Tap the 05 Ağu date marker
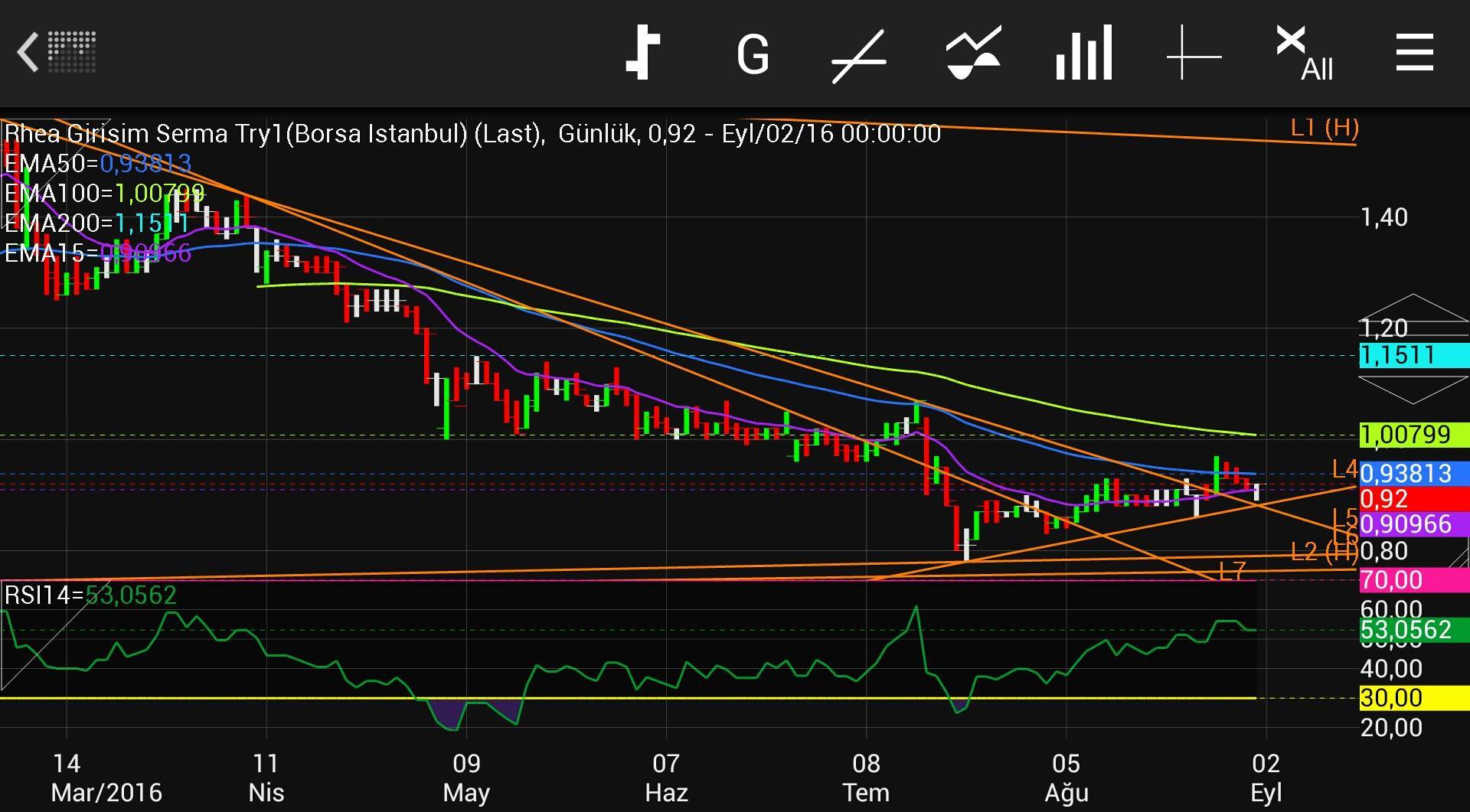The height and width of the screenshot is (812, 1470). coord(1066,777)
